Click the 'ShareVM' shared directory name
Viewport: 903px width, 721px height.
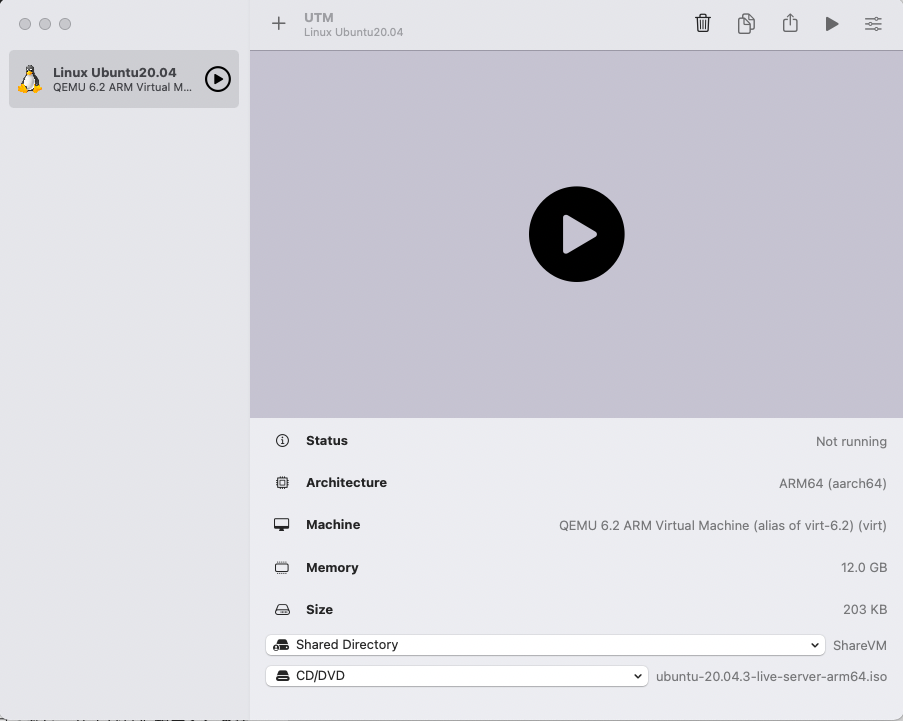pyautogui.click(x=860, y=646)
